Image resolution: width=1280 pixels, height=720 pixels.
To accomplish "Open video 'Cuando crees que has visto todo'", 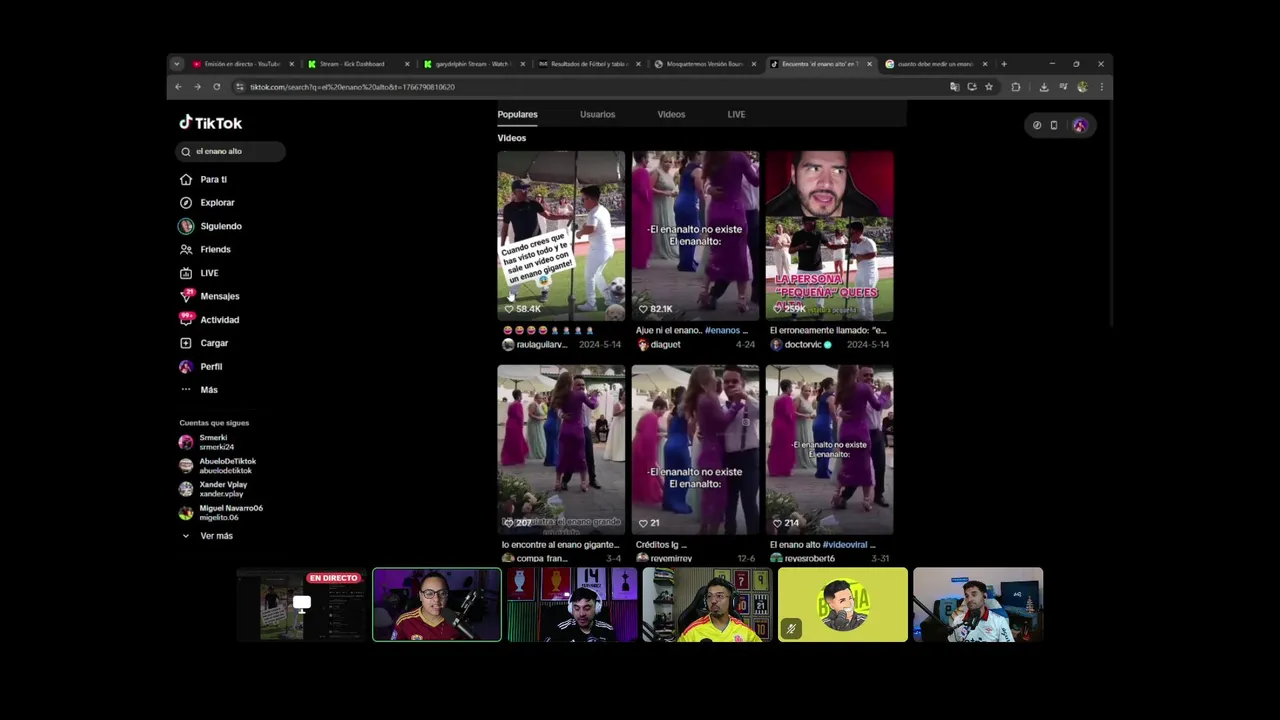I will 561,236.
